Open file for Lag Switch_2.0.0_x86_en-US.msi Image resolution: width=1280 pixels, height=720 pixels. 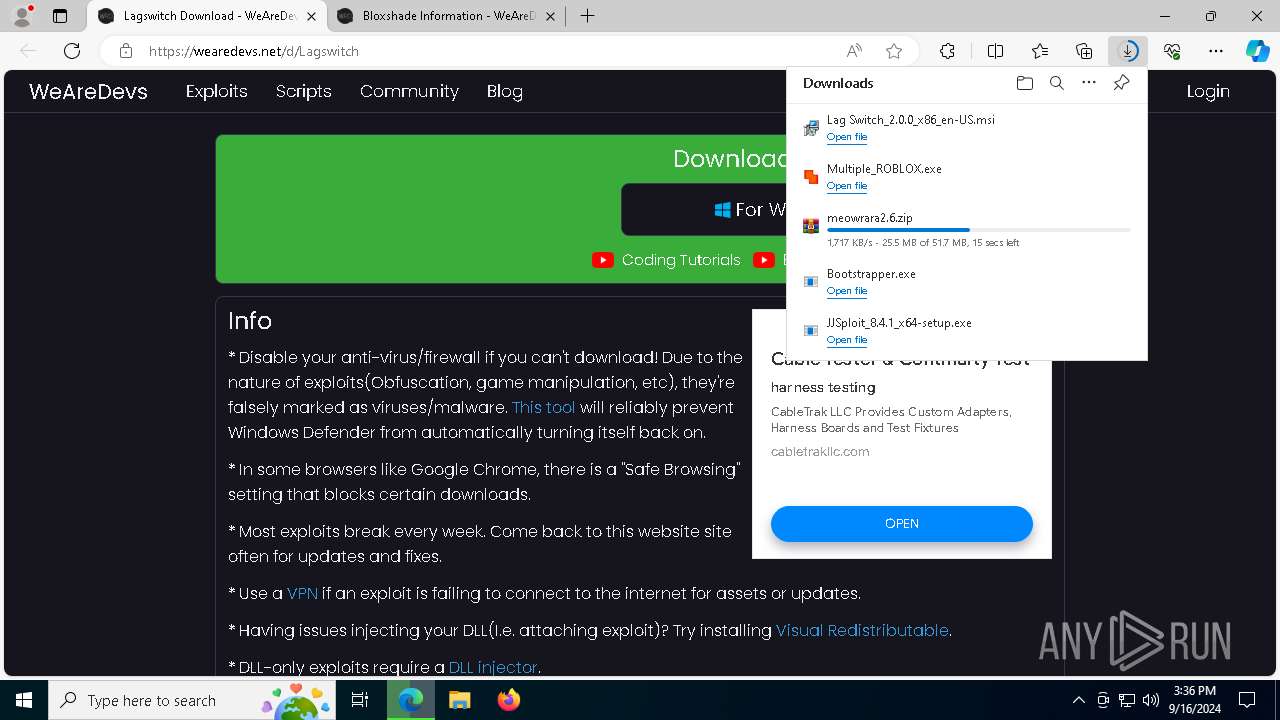(x=847, y=137)
